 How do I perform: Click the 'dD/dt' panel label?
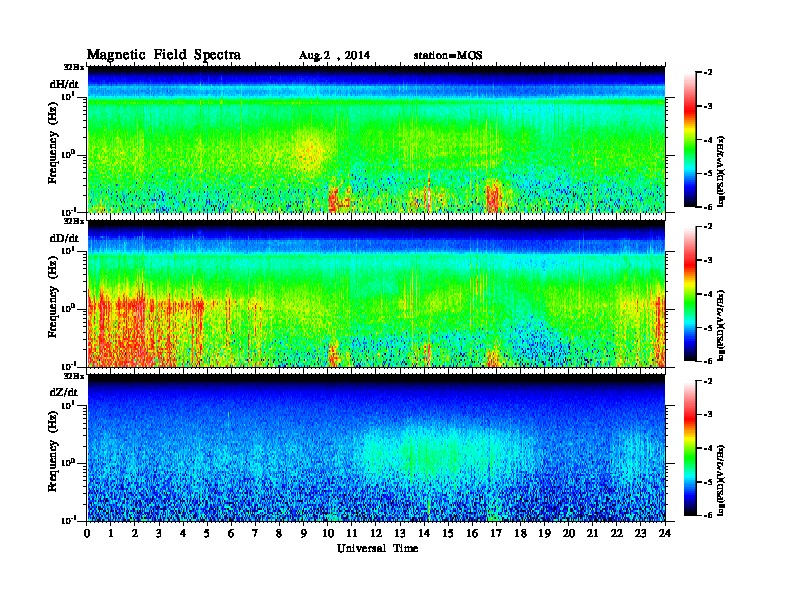65,238
